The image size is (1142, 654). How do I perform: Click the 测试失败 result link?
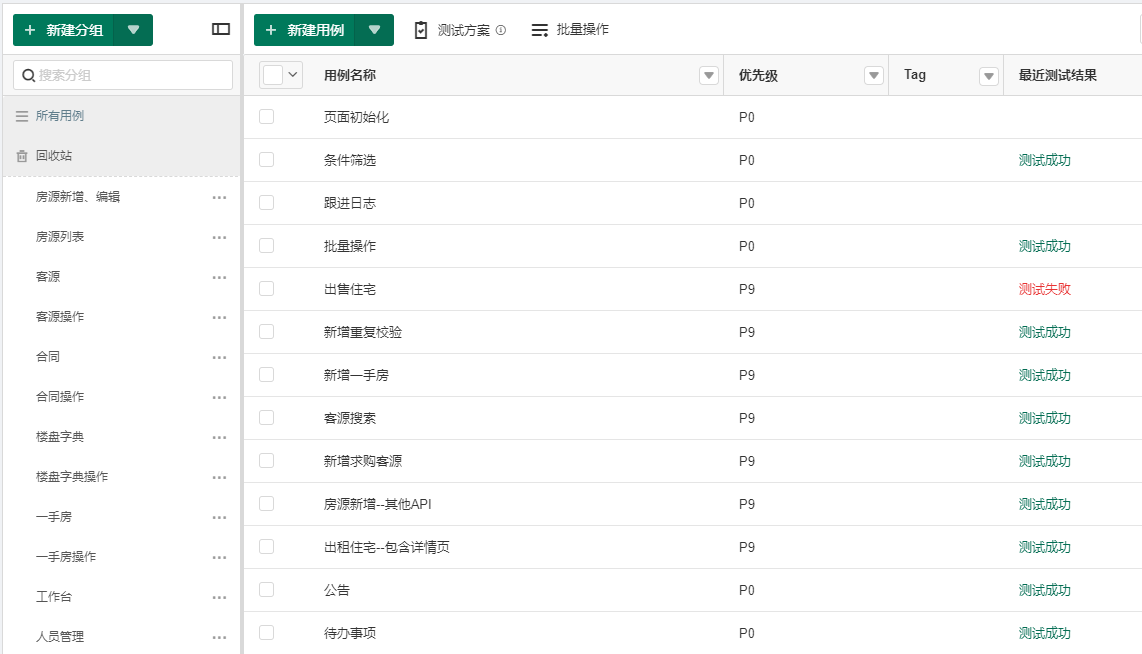tap(1044, 289)
